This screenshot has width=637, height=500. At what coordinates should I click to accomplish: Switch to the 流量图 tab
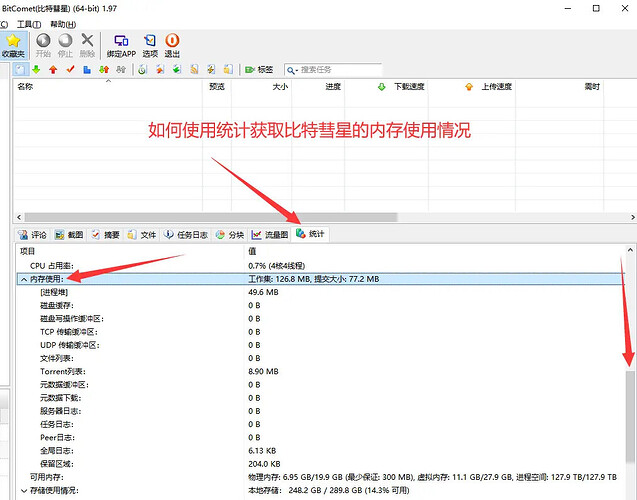pos(270,234)
